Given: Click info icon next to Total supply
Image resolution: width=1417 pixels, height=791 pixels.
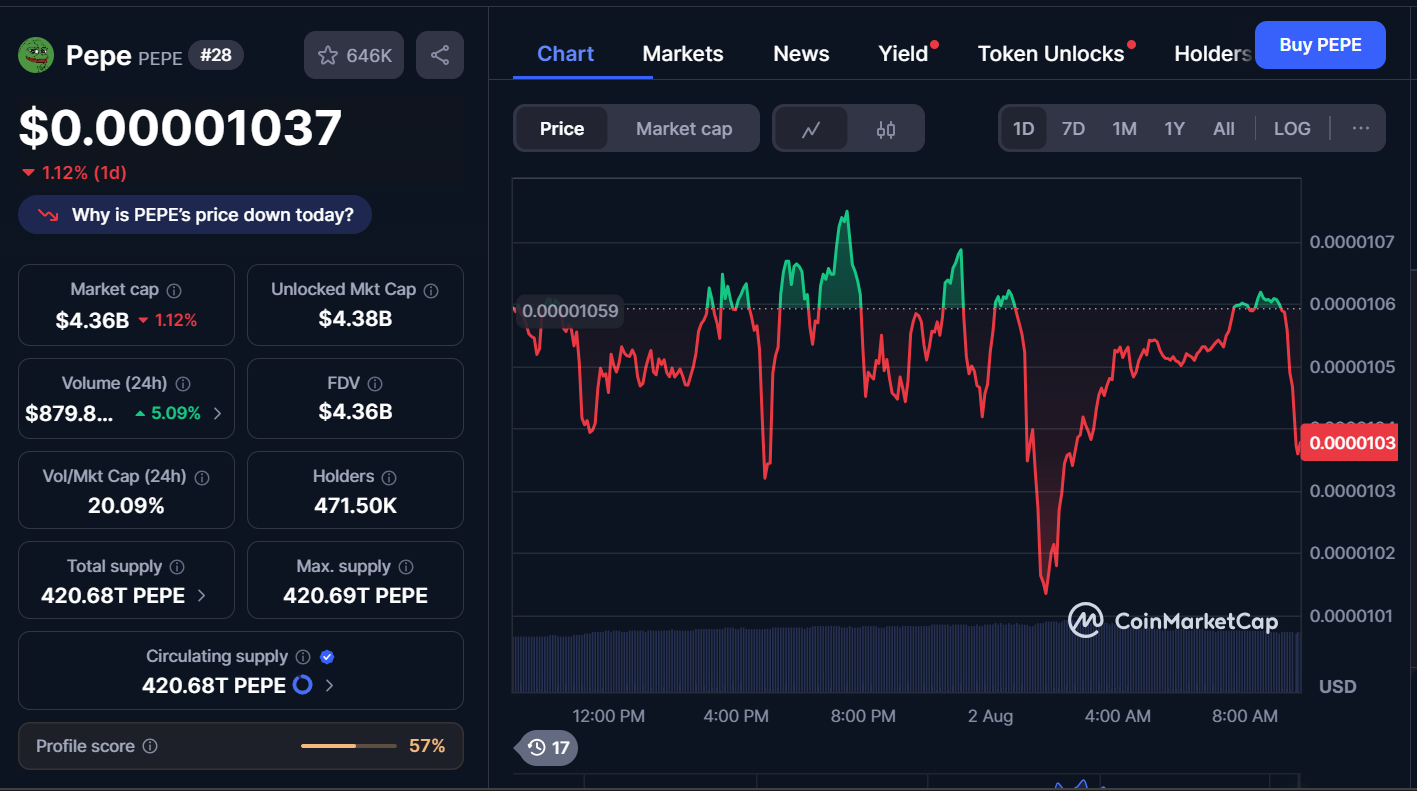Looking at the screenshot, I should [x=177, y=567].
